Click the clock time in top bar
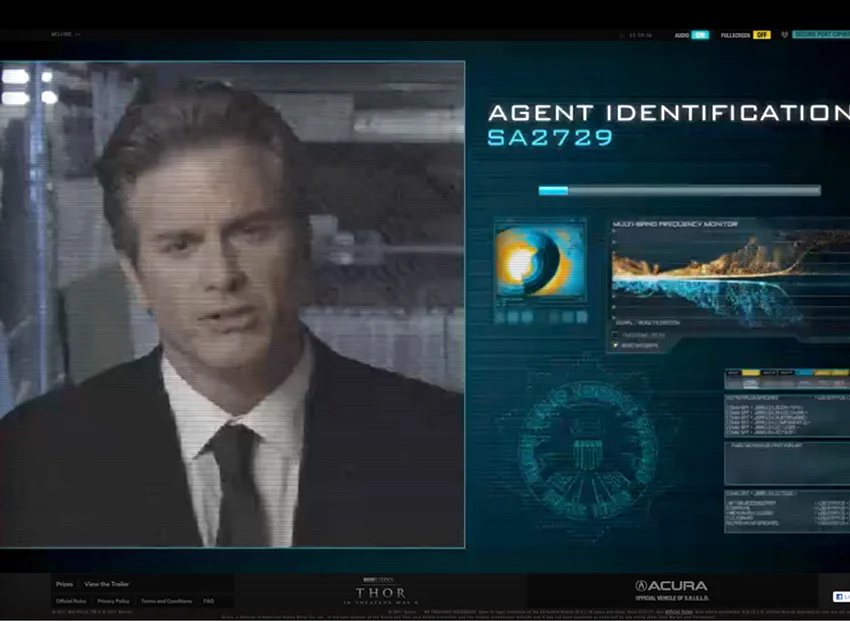The image size is (850, 621). click(640, 35)
